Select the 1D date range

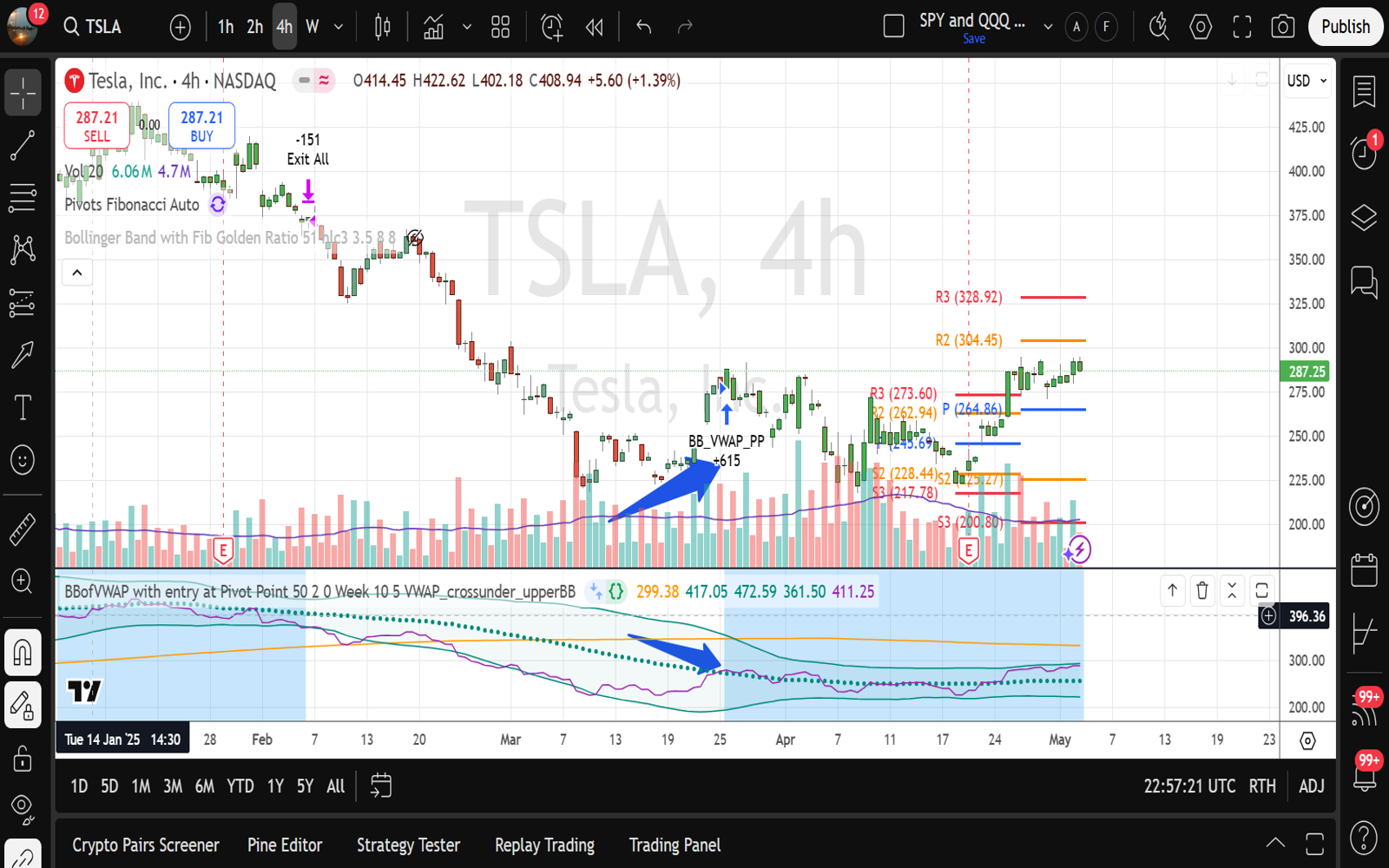79,786
